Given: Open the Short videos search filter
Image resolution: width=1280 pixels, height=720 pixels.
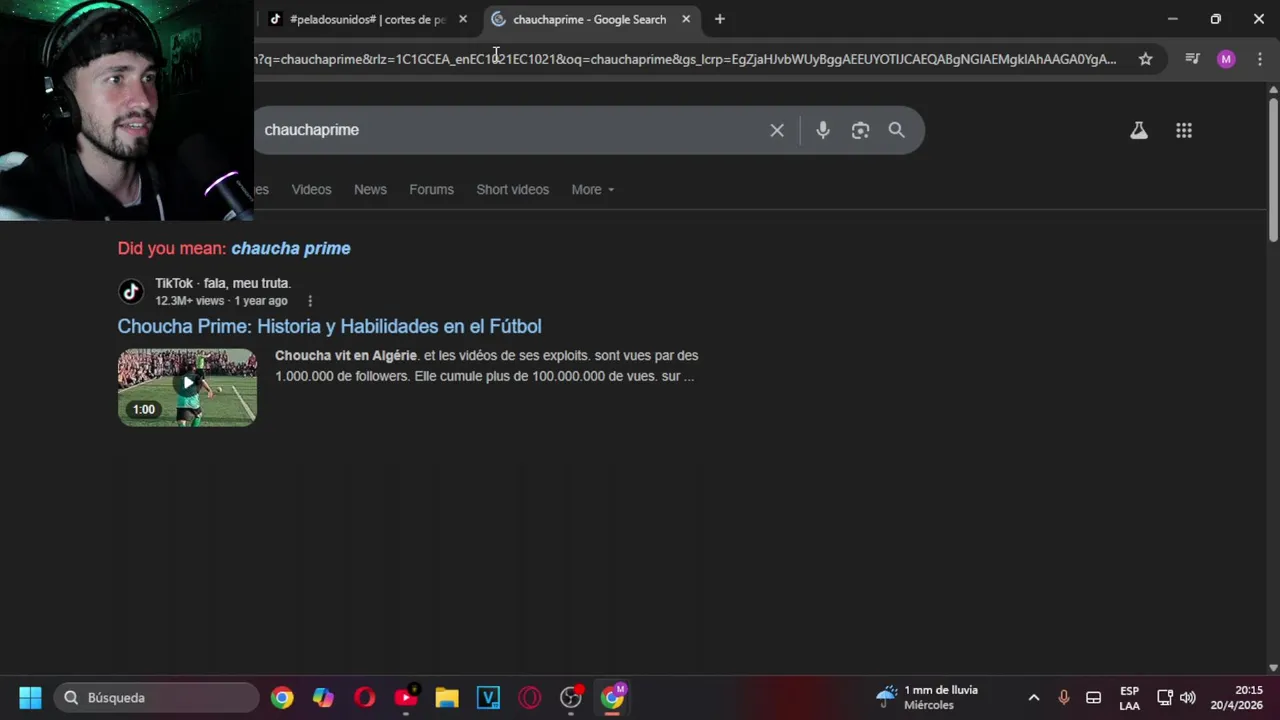Looking at the screenshot, I should point(512,189).
